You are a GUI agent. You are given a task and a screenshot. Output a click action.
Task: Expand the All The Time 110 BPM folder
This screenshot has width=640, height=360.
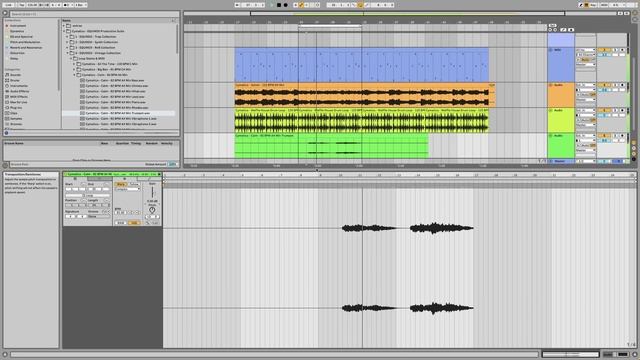tap(74, 64)
